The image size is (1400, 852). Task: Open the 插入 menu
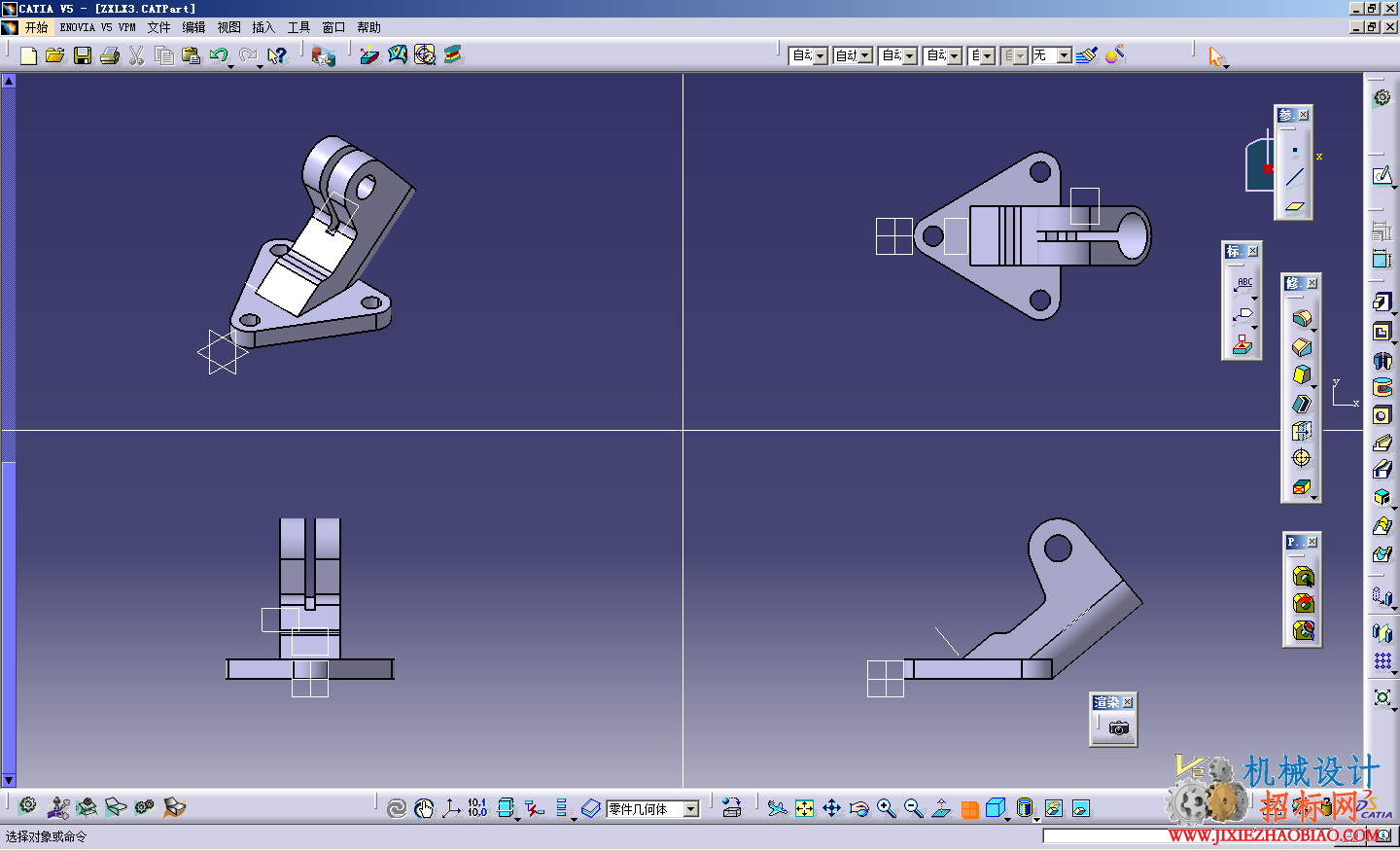263,27
